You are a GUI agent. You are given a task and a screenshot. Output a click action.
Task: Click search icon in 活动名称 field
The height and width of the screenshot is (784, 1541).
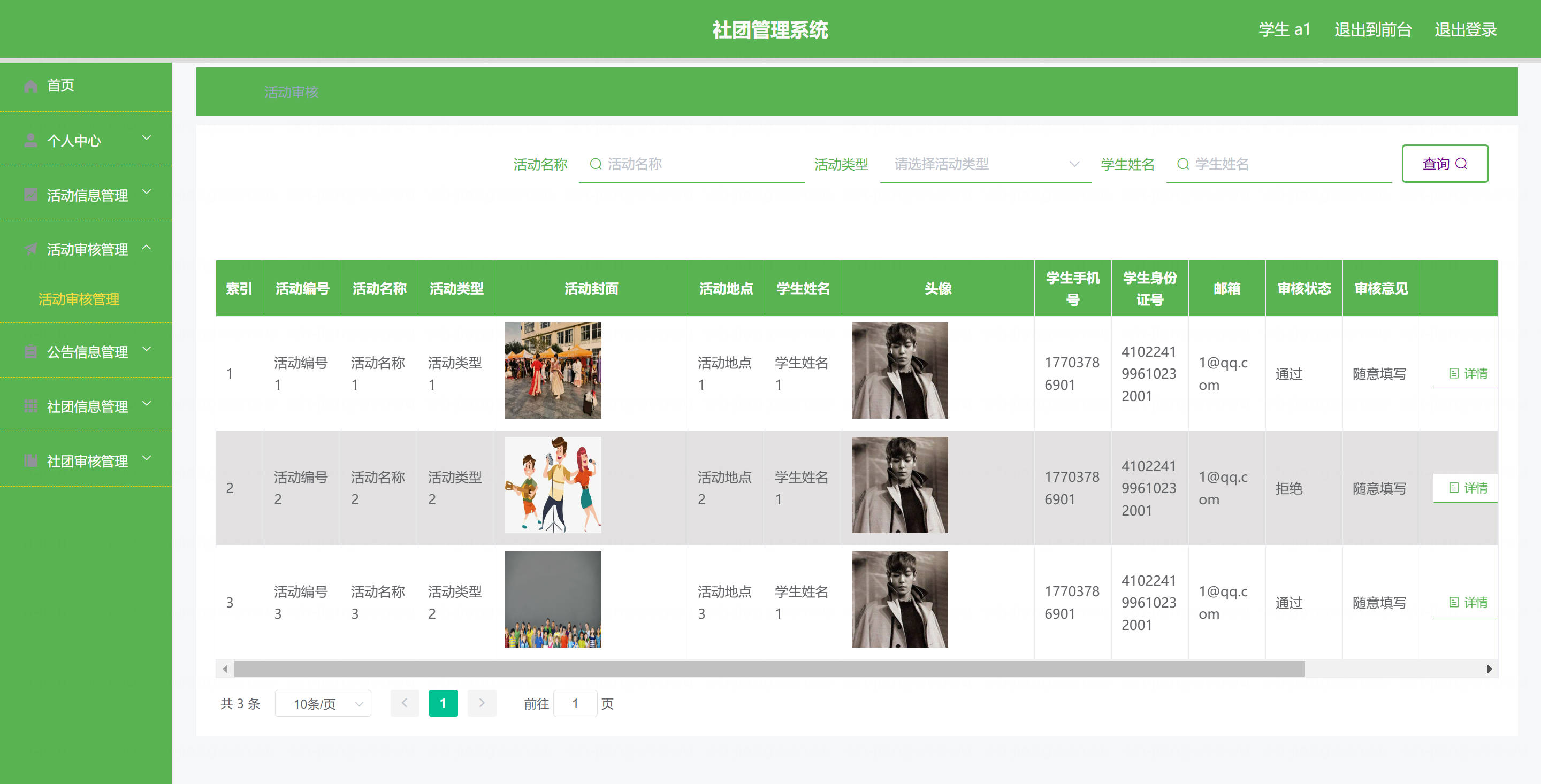[595, 164]
